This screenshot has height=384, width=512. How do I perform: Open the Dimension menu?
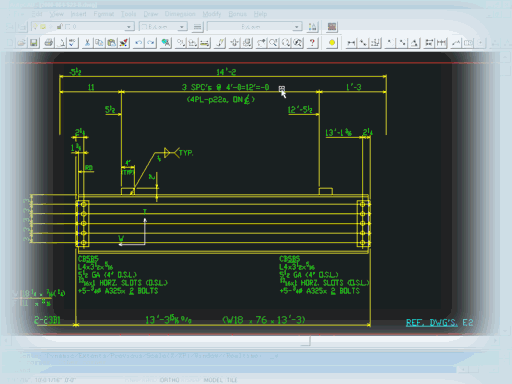(x=180, y=14)
